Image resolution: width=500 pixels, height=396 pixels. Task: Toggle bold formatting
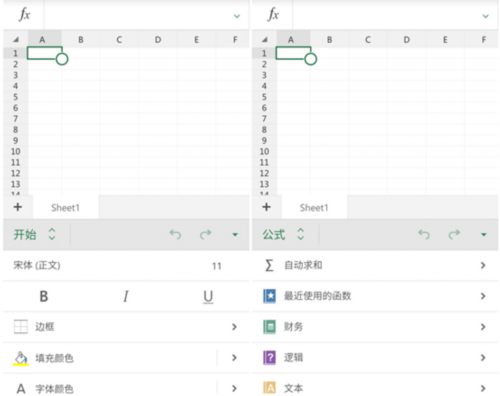click(x=44, y=296)
